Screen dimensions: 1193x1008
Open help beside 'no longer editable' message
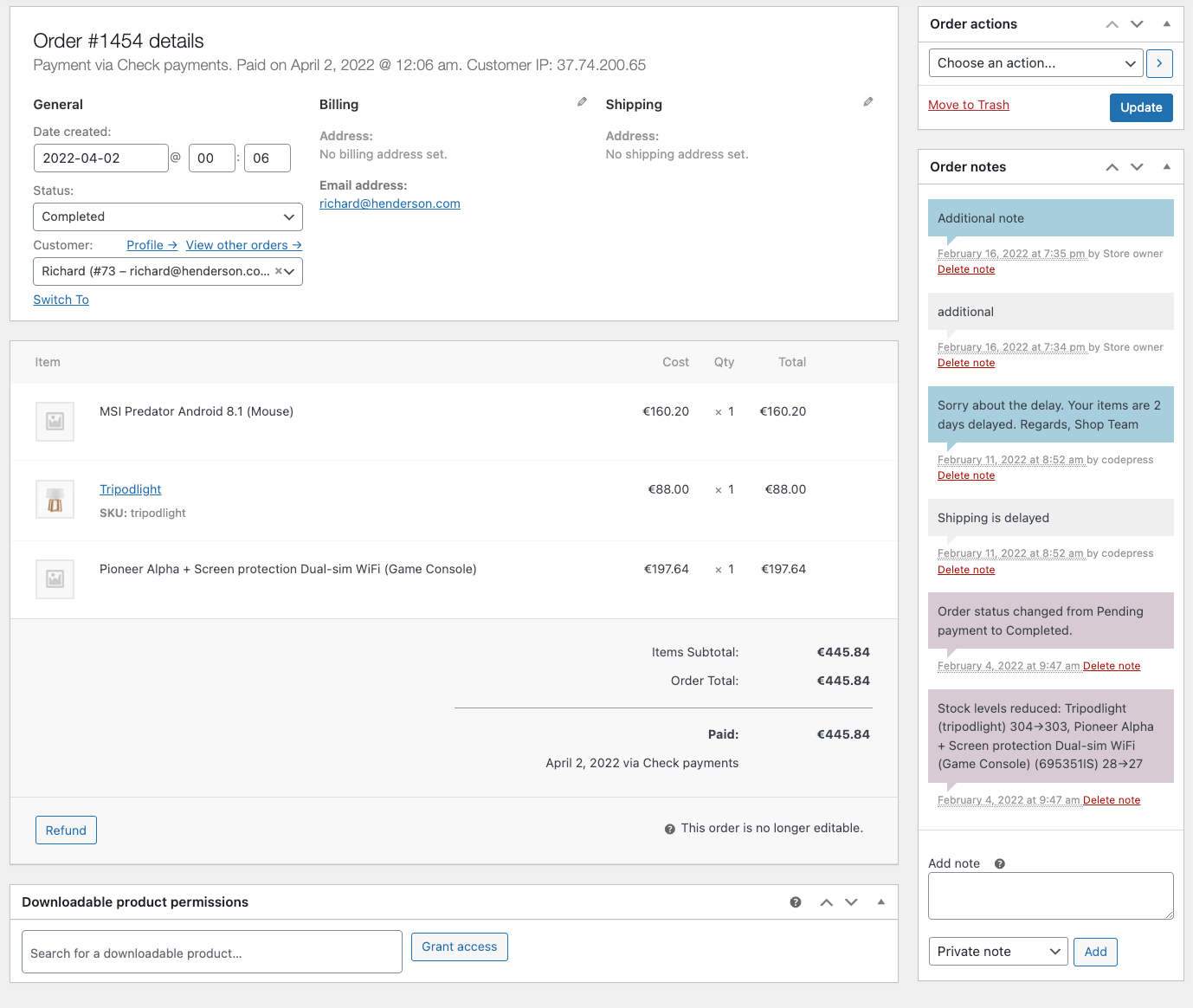[x=668, y=828]
